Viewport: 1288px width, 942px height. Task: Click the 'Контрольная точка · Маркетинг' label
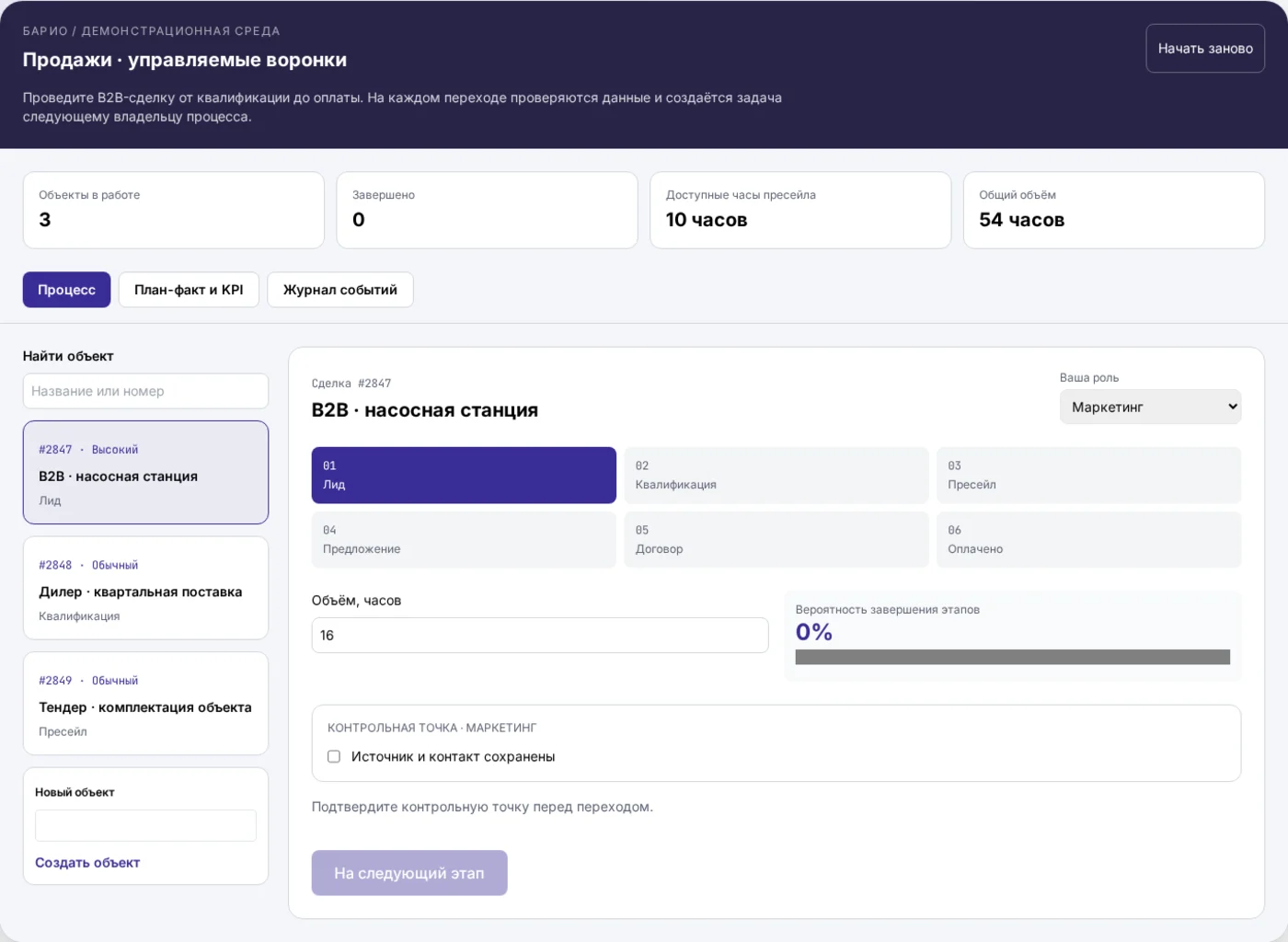coord(431,728)
